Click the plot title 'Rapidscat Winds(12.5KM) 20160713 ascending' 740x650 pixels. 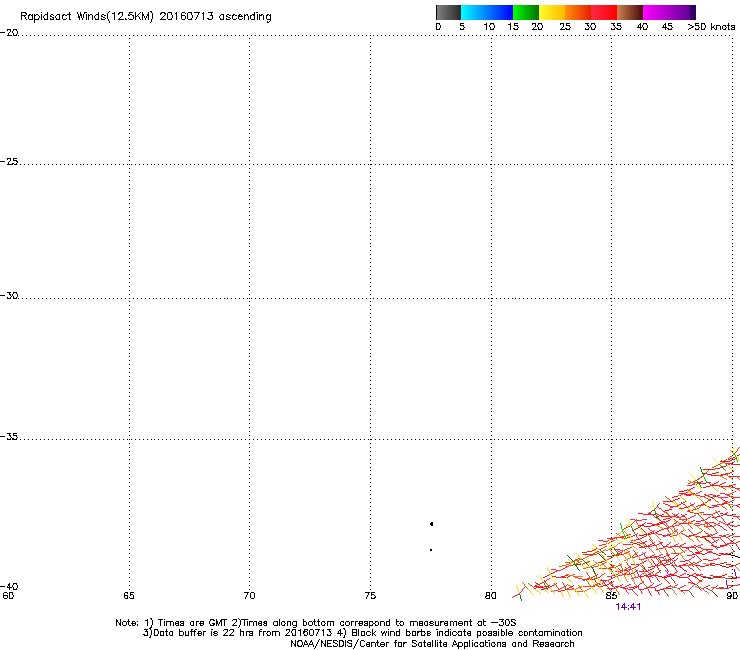(x=146, y=17)
